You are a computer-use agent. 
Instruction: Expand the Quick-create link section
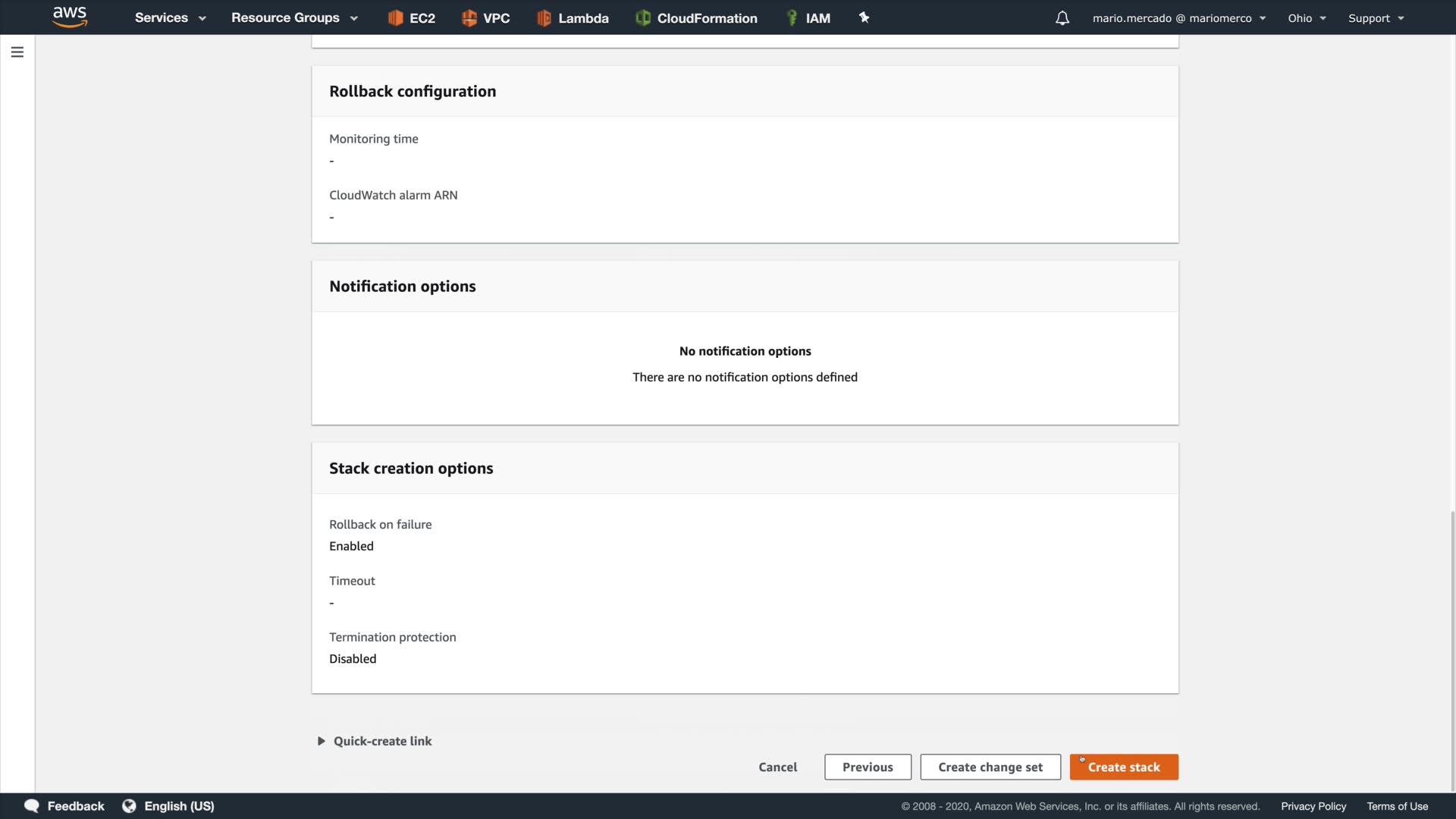tap(375, 741)
